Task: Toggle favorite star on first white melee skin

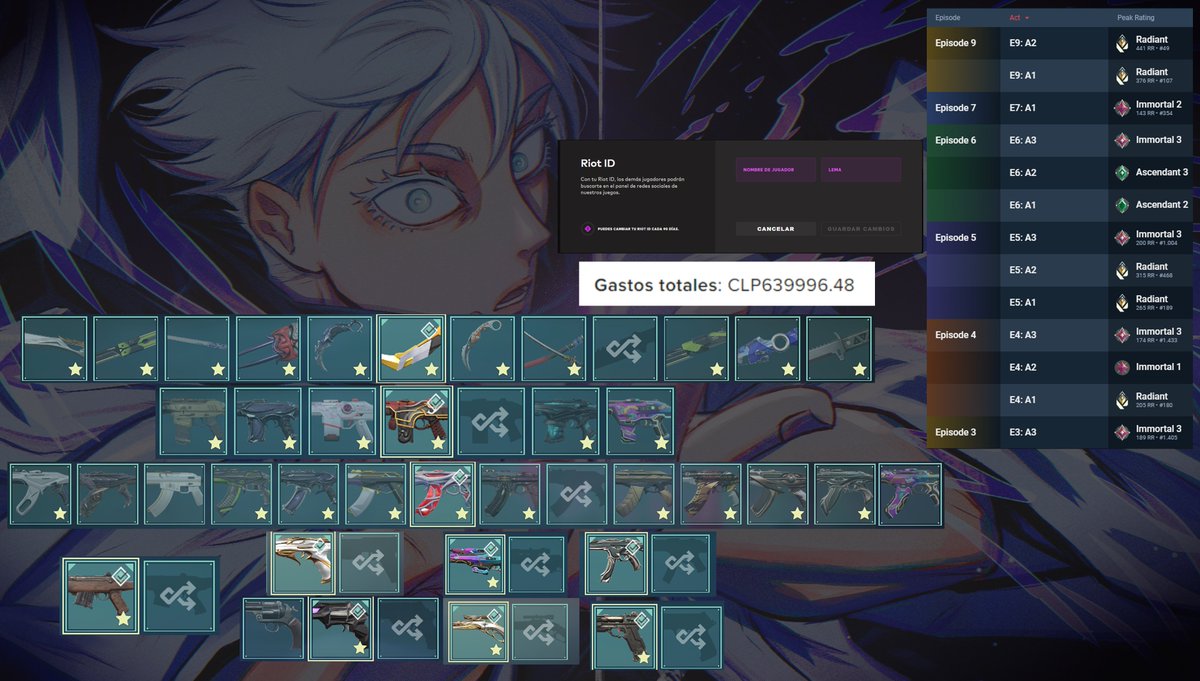Action: [x=75, y=369]
